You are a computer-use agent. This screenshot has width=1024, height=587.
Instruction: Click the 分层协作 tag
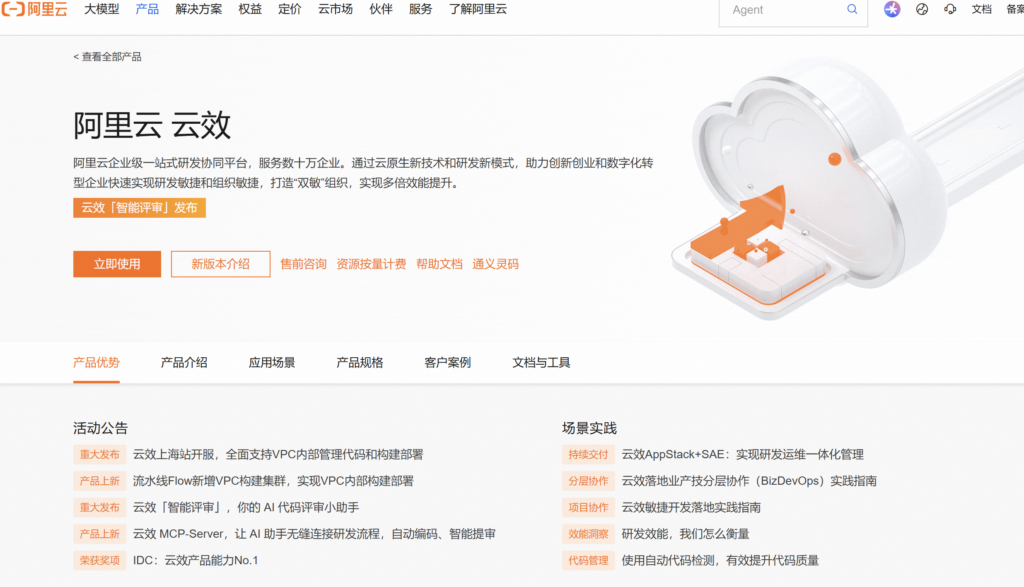tap(588, 481)
